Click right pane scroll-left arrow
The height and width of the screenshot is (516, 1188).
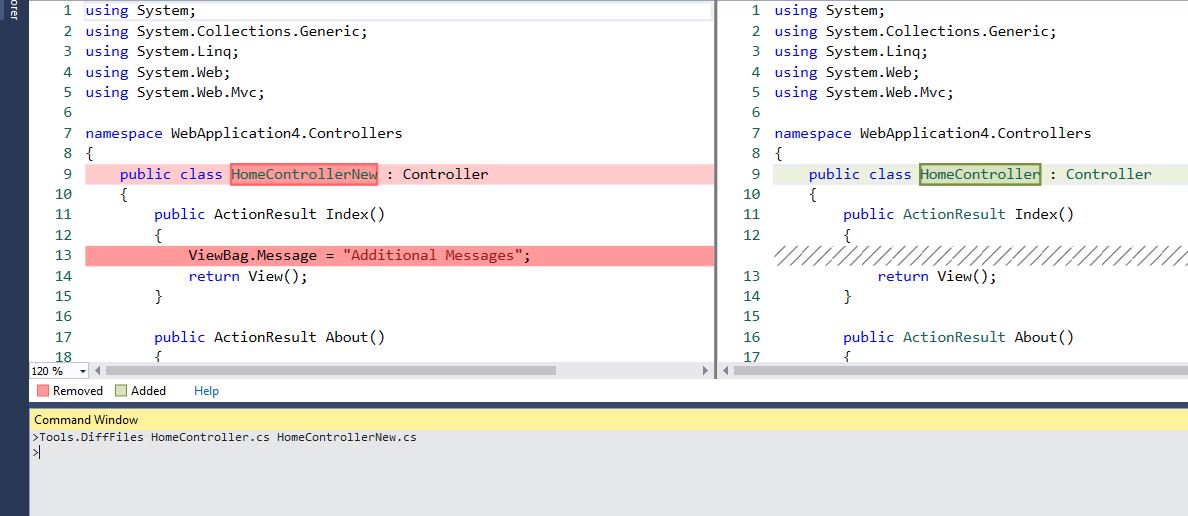pos(725,371)
